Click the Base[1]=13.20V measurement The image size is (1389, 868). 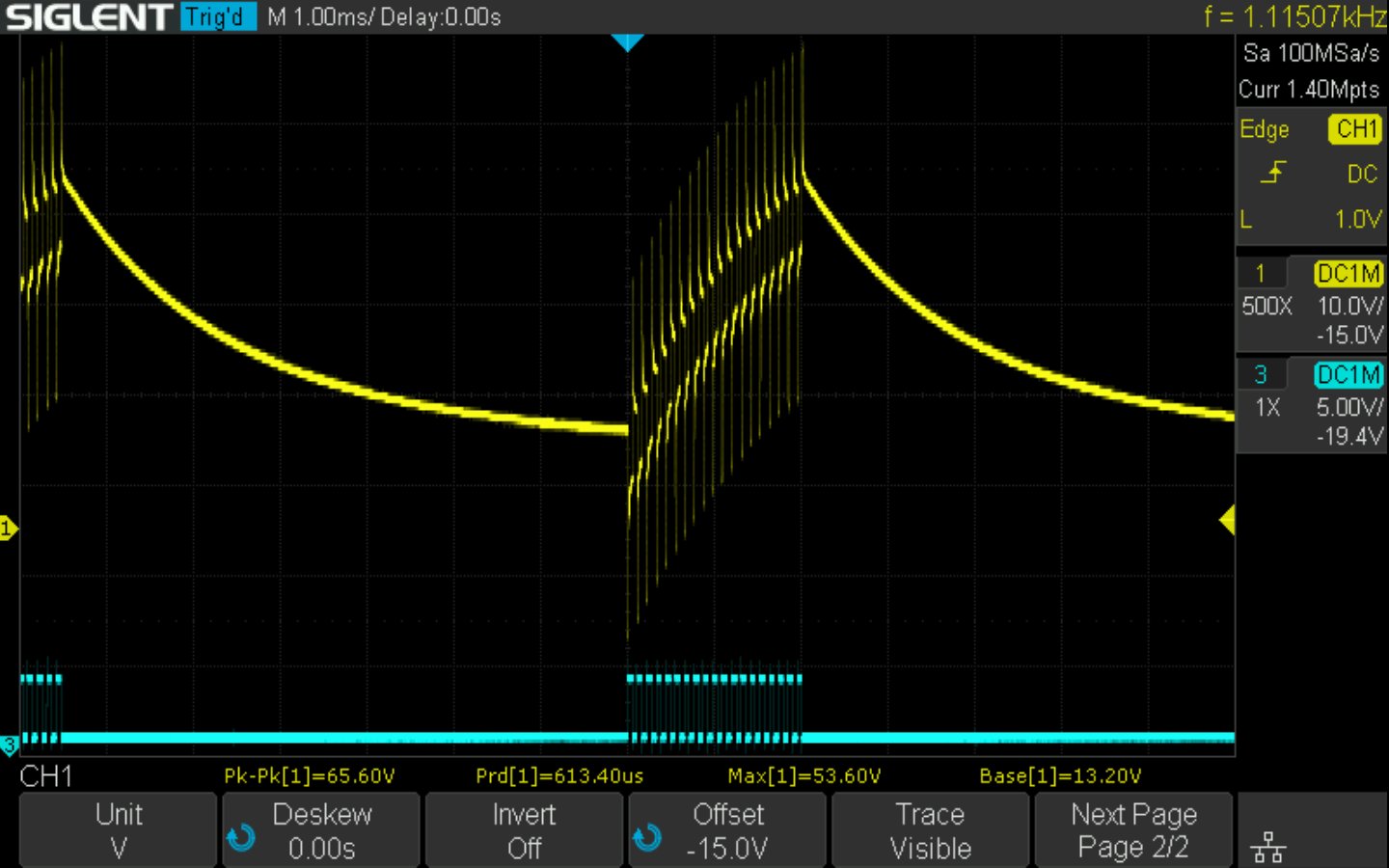(1060, 776)
